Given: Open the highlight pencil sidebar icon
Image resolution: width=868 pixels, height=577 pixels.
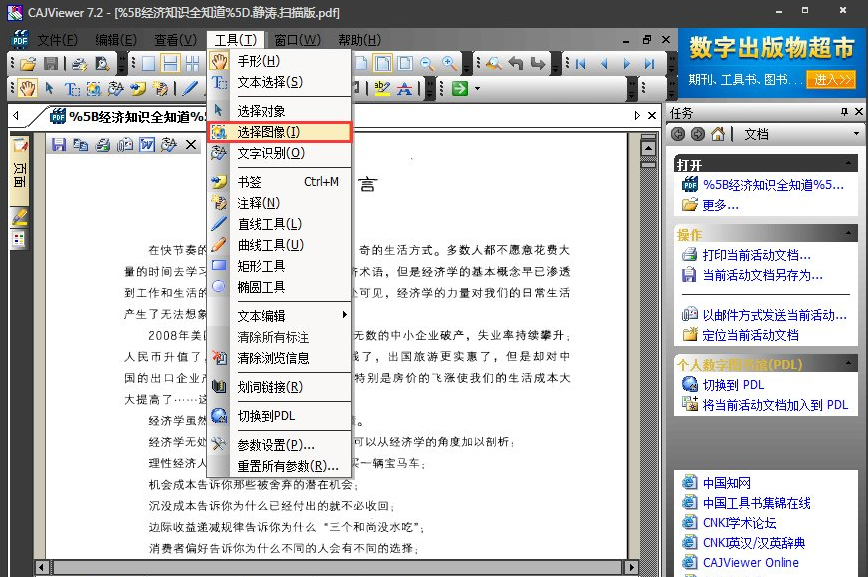Looking at the screenshot, I should click(19, 217).
